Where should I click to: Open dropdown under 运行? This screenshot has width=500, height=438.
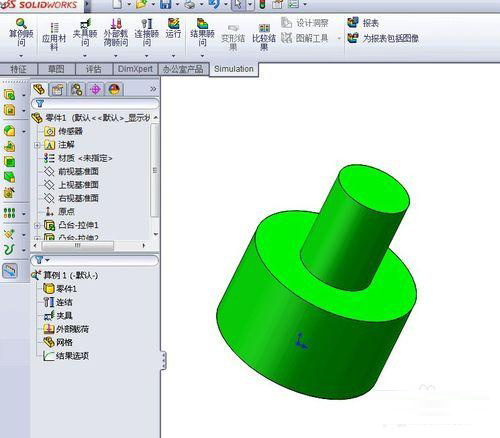click(173, 56)
